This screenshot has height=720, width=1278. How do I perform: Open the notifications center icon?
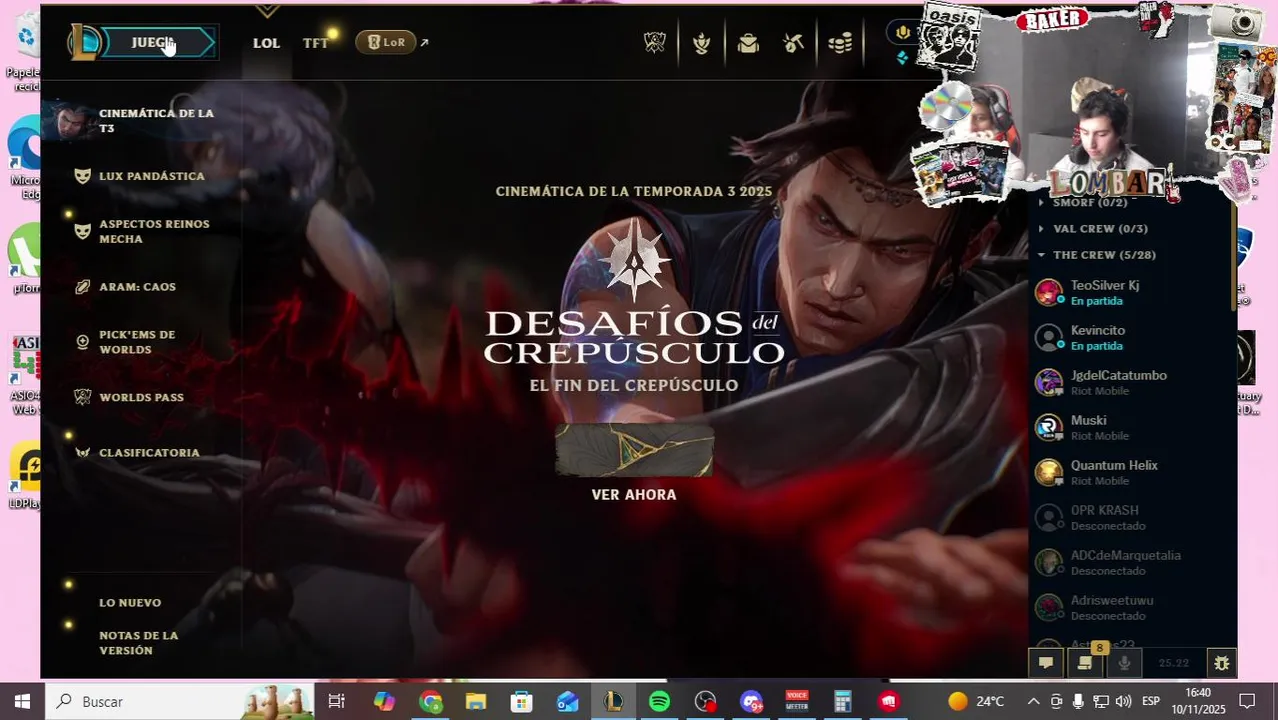1247,701
